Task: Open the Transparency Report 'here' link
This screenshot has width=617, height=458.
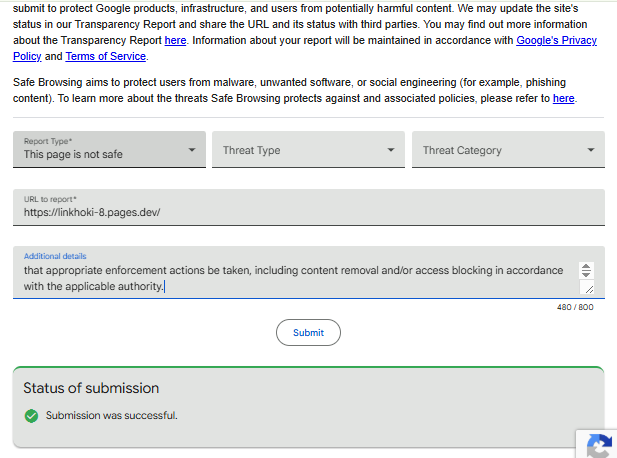Action: (175, 40)
